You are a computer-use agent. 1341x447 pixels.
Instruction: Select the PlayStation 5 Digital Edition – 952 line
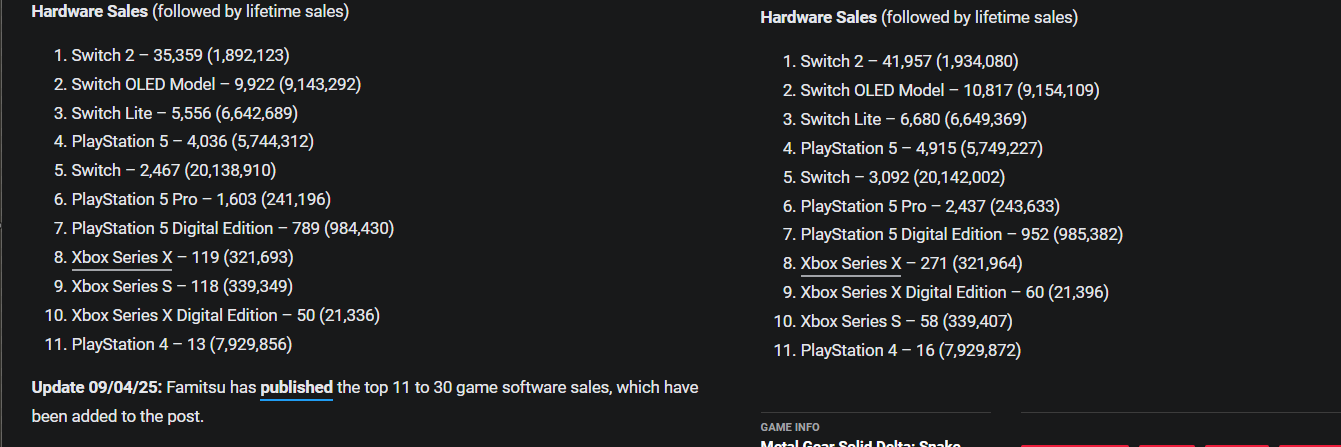coord(961,234)
